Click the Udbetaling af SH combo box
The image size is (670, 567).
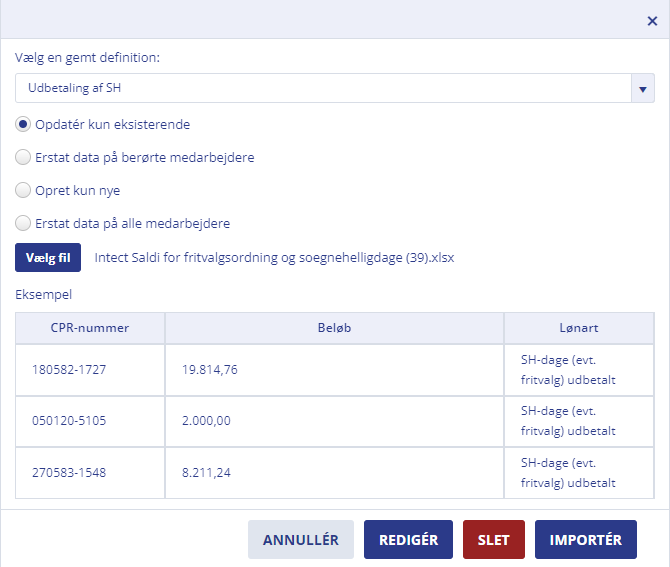tap(335, 88)
